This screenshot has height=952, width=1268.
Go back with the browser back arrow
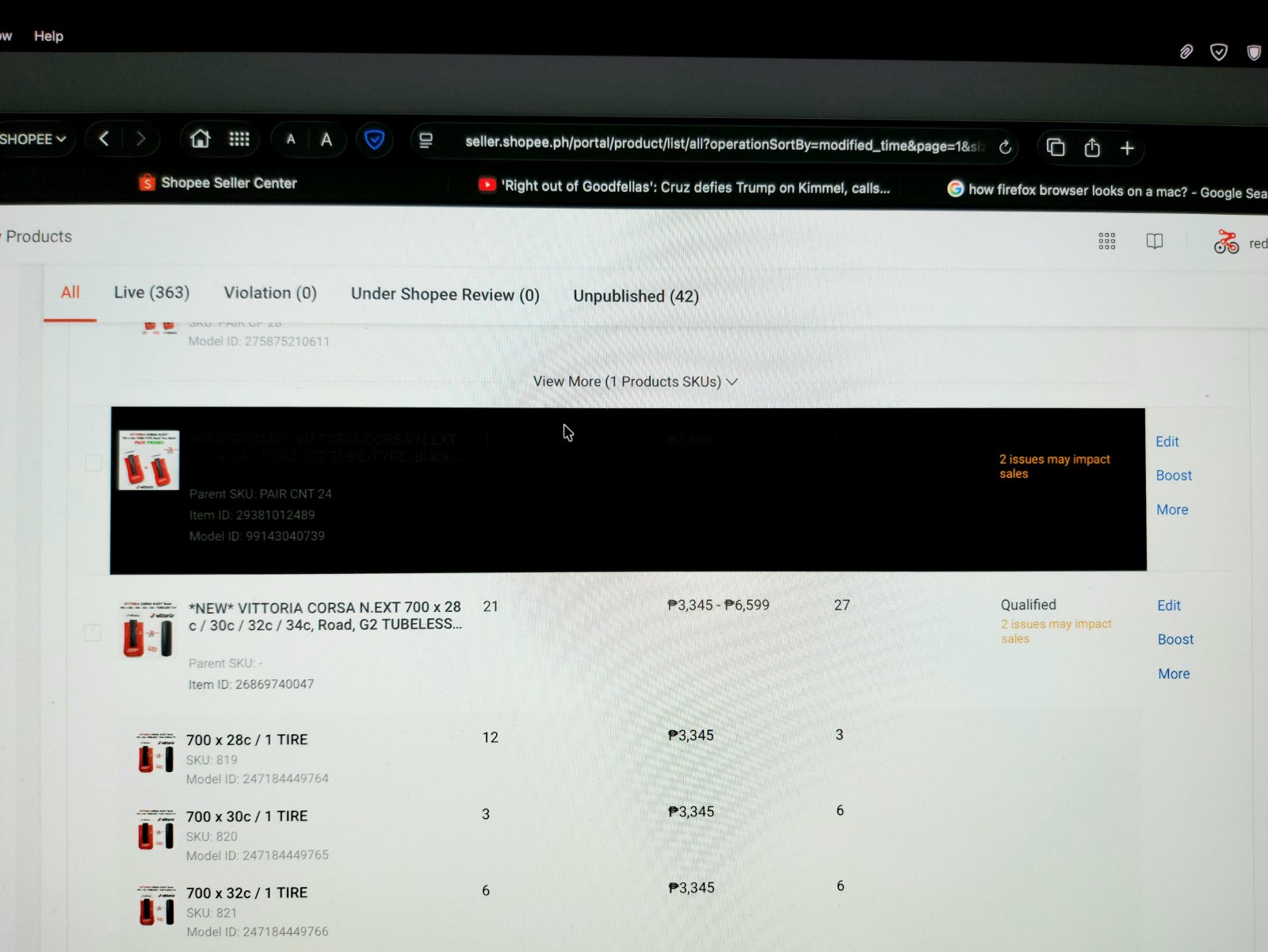[x=104, y=139]
